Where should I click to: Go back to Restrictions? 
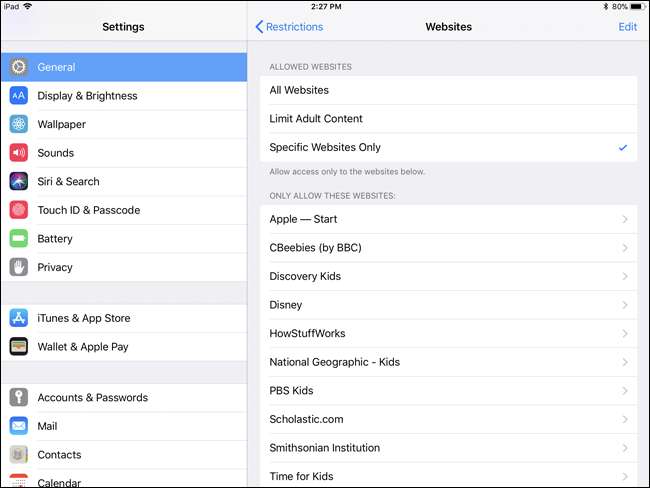[289, 27]
